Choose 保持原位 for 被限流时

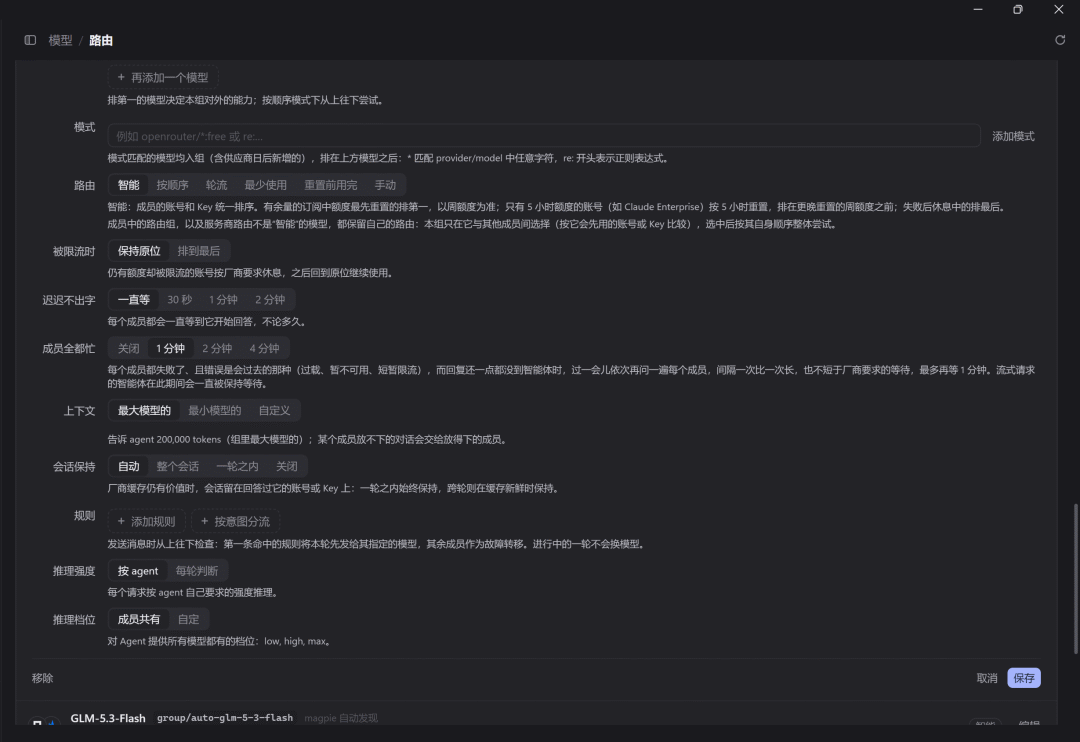tap(138, 251)
